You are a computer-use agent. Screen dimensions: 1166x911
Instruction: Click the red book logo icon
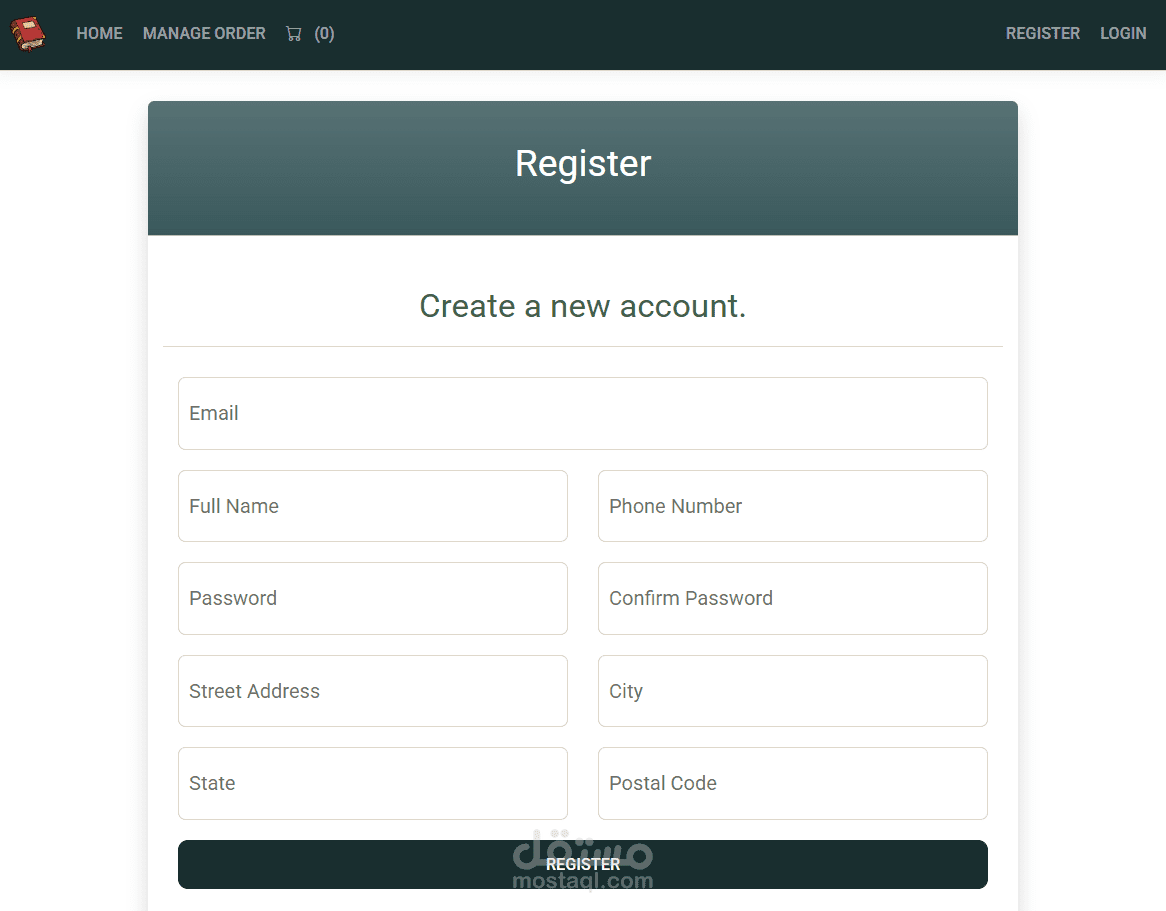[29, 34]
